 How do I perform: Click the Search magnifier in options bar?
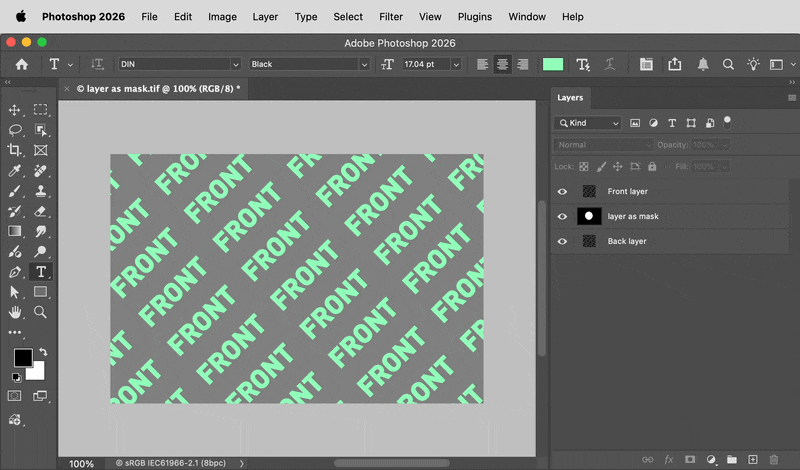(x=728, y=64)
